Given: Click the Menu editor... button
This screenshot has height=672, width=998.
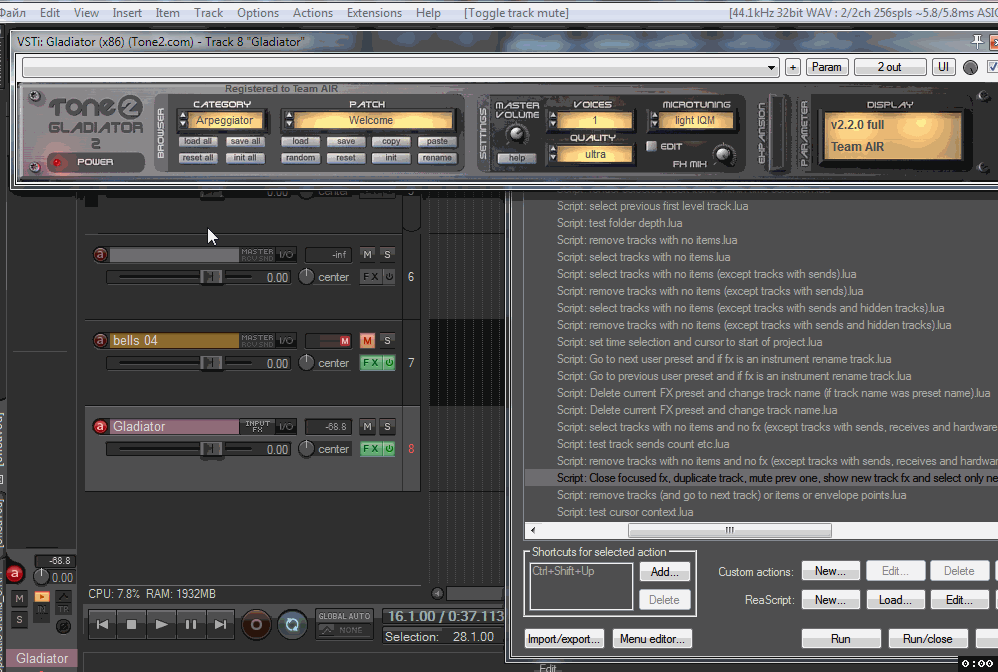Looking at the screenshot, I should tap(652, 639).
